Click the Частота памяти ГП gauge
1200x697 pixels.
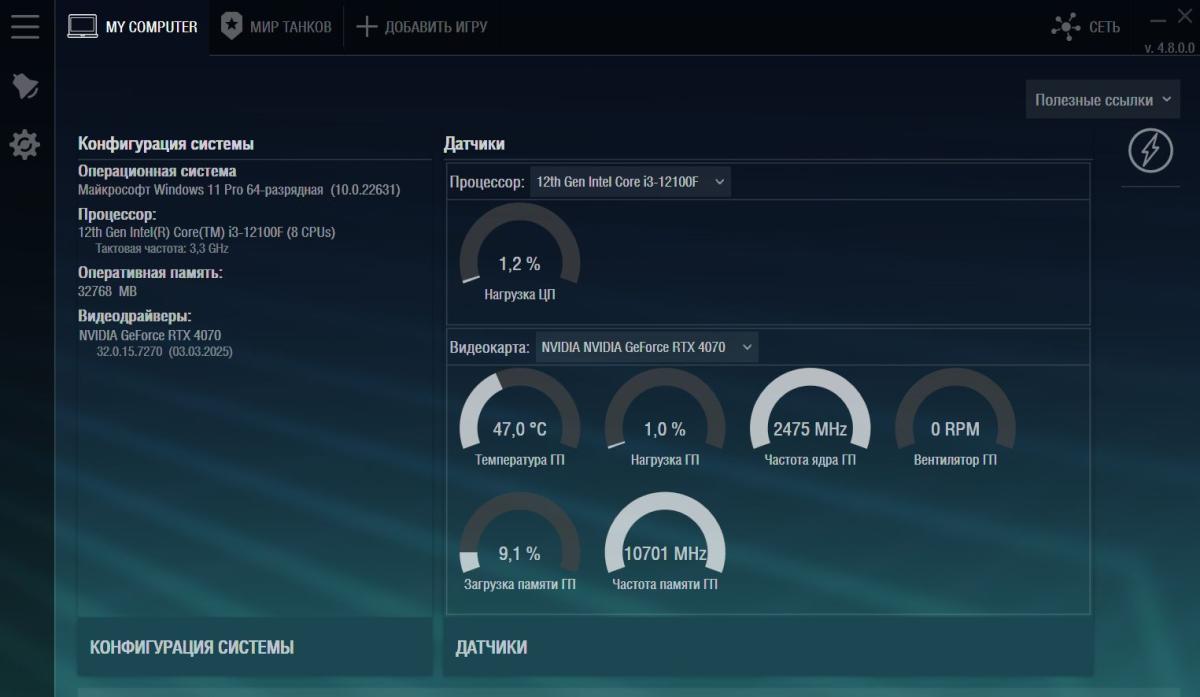tap(664, 543)
